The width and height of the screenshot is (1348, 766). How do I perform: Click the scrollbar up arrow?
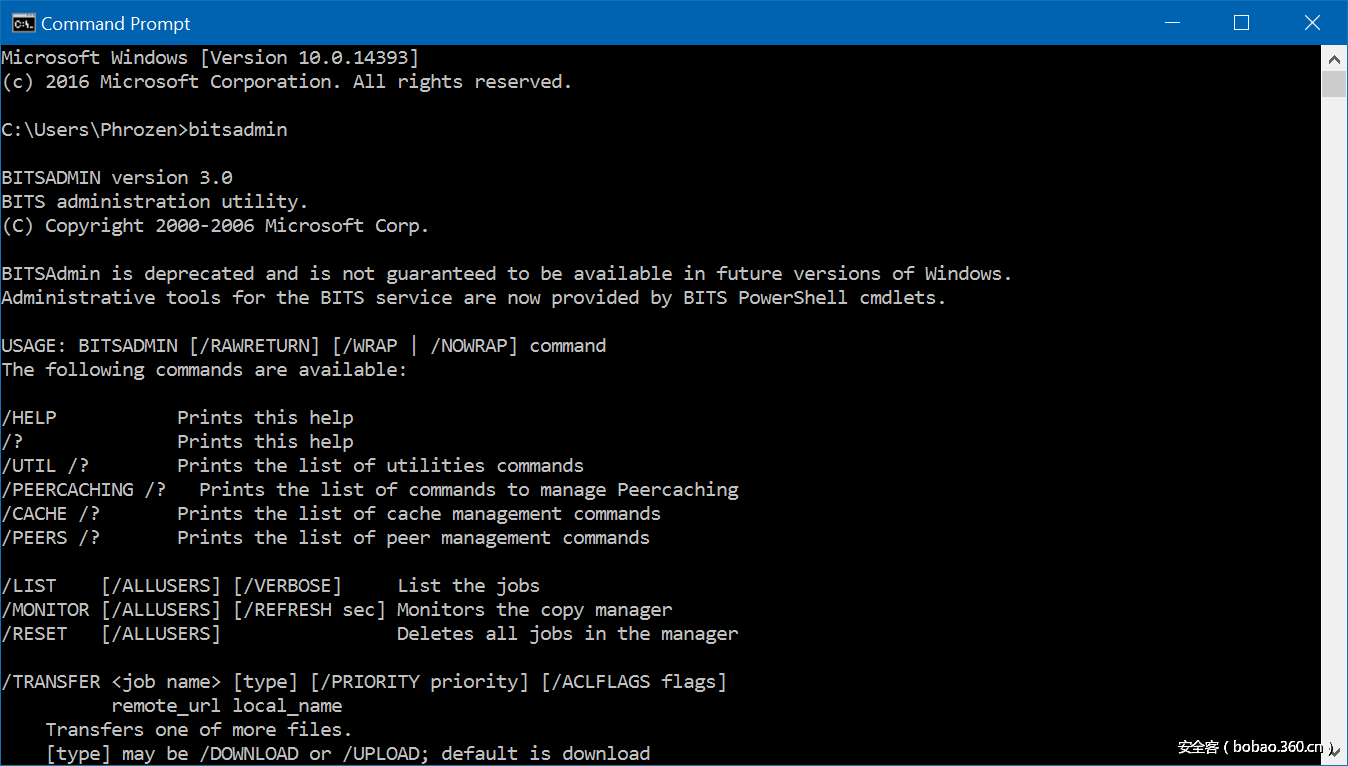click(x=1334, y=57)
